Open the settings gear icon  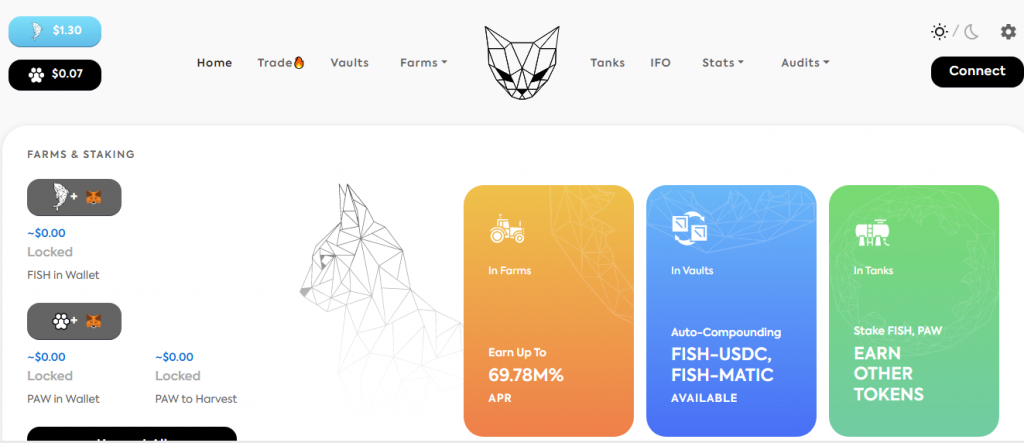pos(1008,31)
